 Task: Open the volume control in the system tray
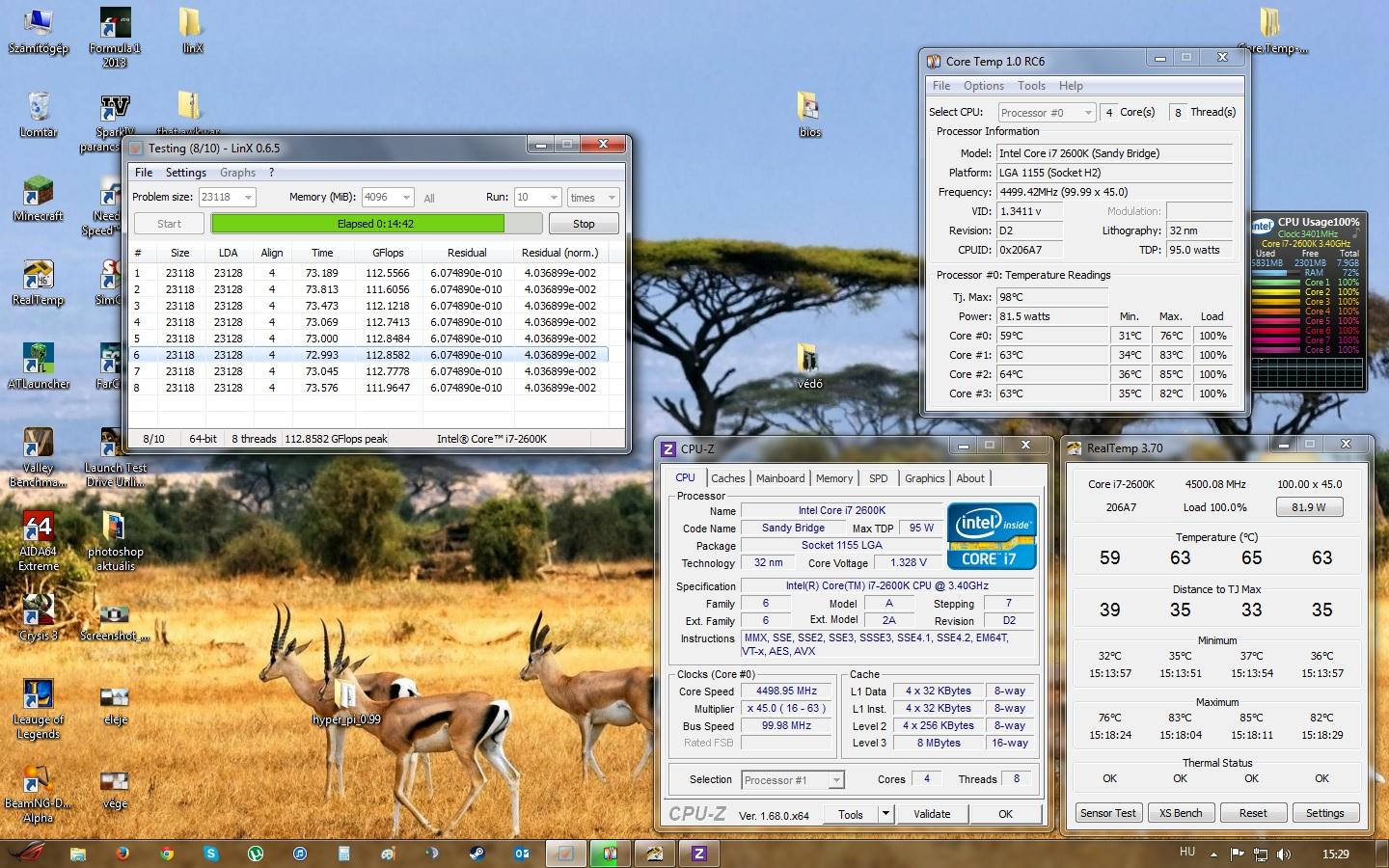1283,854
